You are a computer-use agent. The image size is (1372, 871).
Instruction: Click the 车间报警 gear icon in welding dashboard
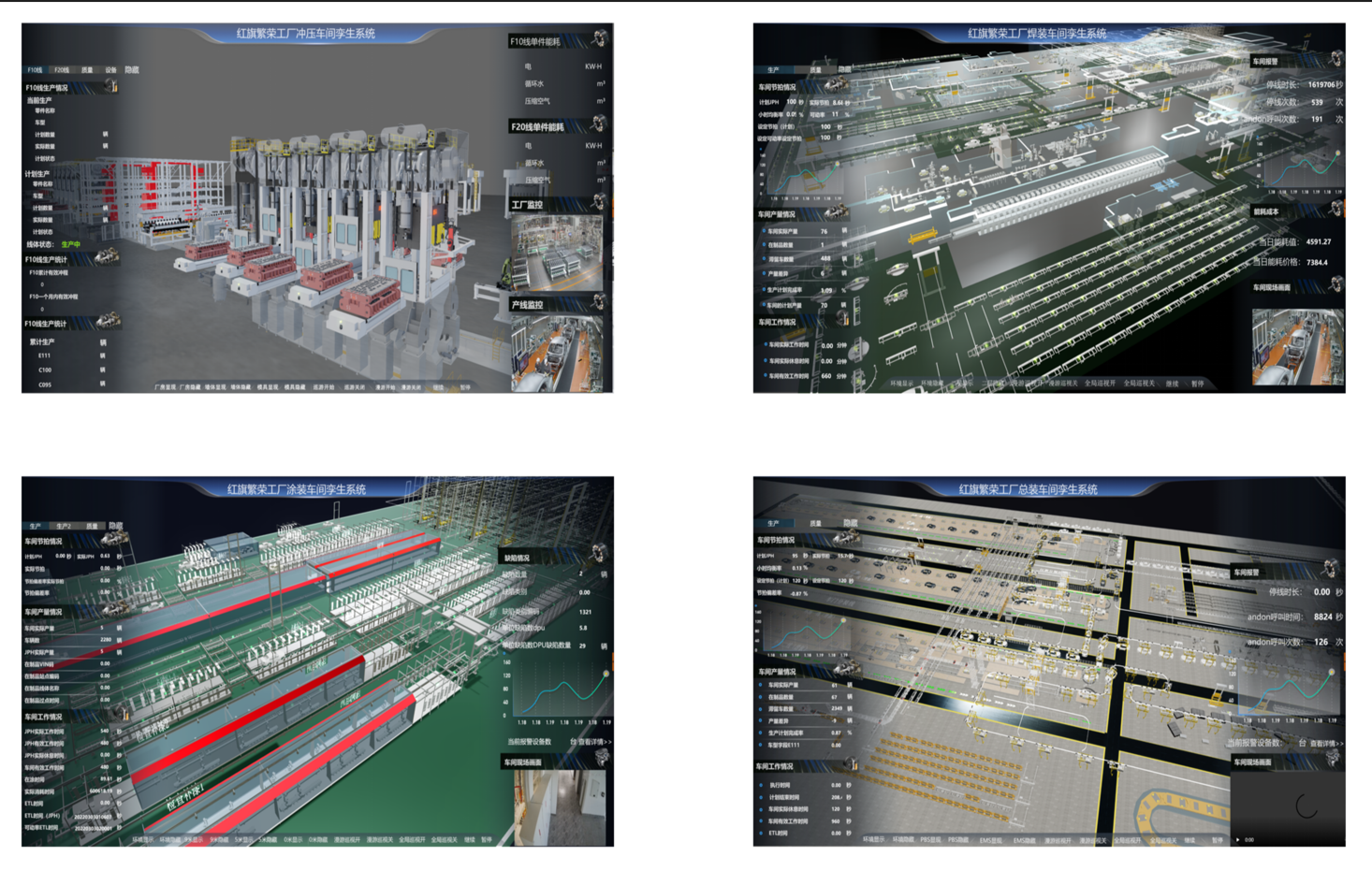coord(1336,59)
